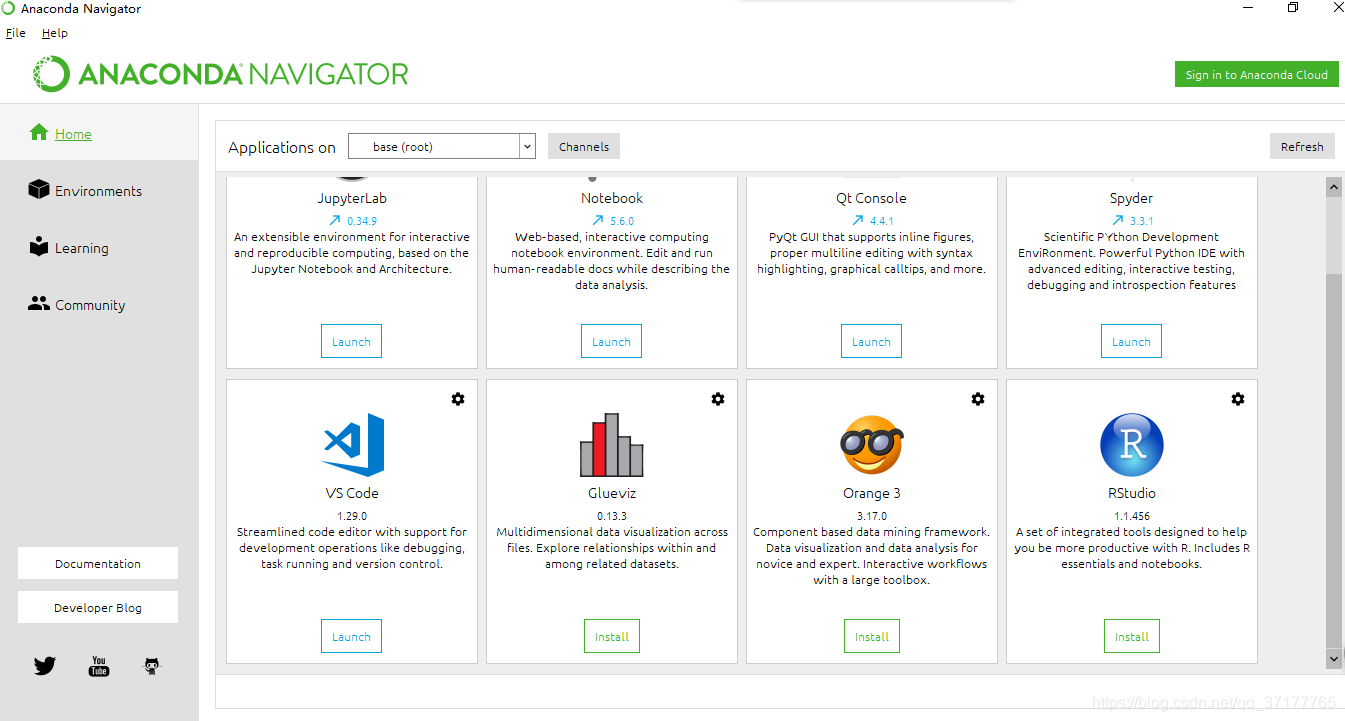1345x721 pixels.
Task: Click RStudio version 1.1.456
Action: (x=1132, y=516)
